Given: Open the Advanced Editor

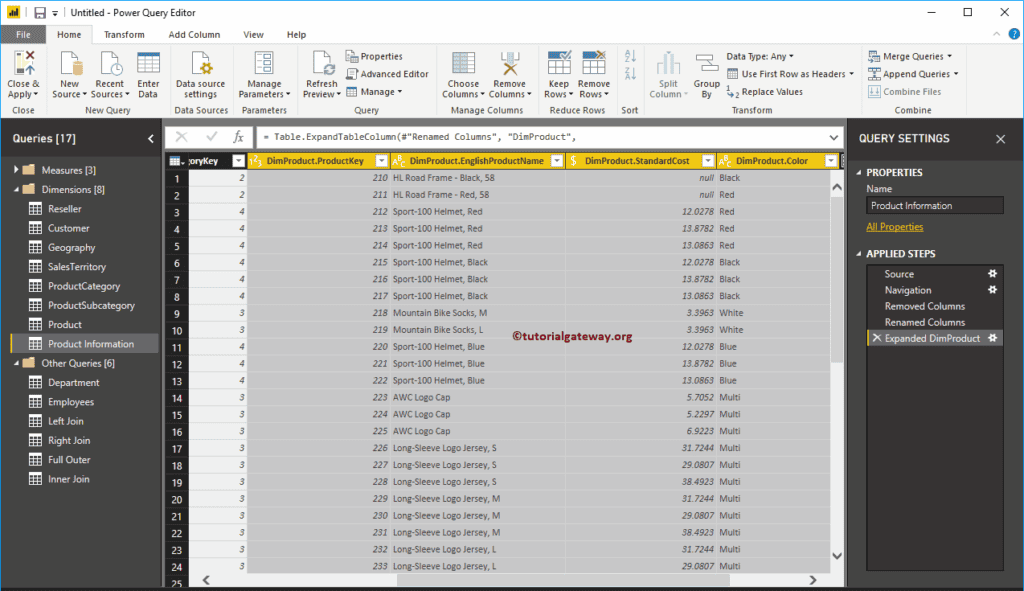Looking at the screenshot, I should (x=390, y=73).
